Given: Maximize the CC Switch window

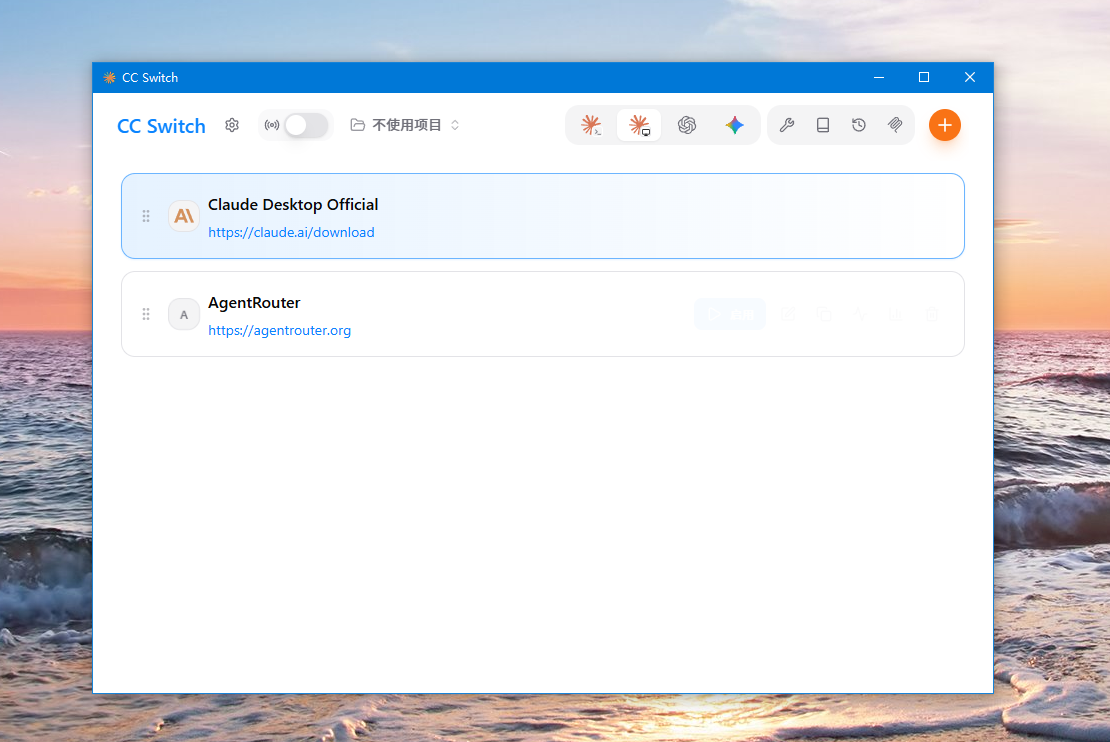Looking at the screenshot, I should (x=924, y=77).
